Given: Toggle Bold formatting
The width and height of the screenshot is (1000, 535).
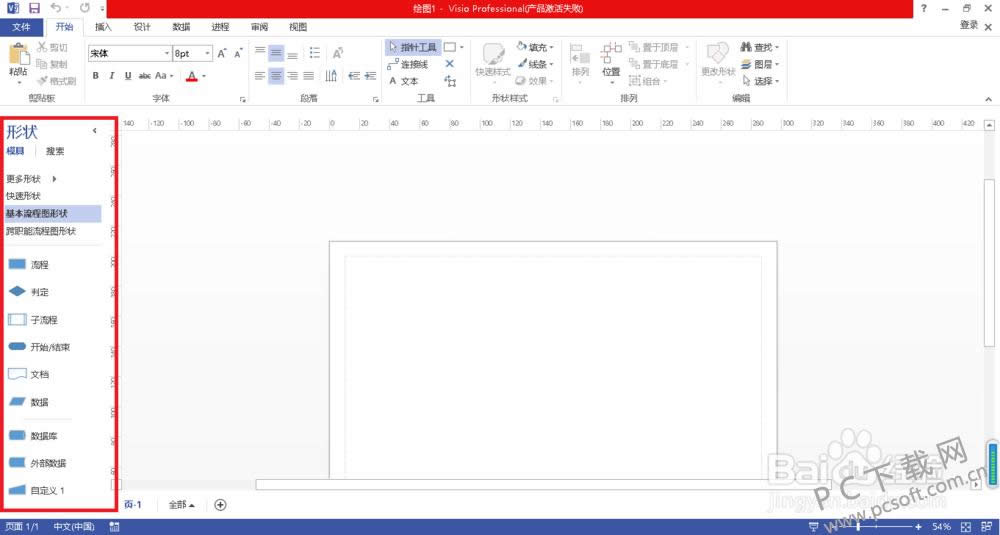Looking at the screenshot, I should [96, 76].
